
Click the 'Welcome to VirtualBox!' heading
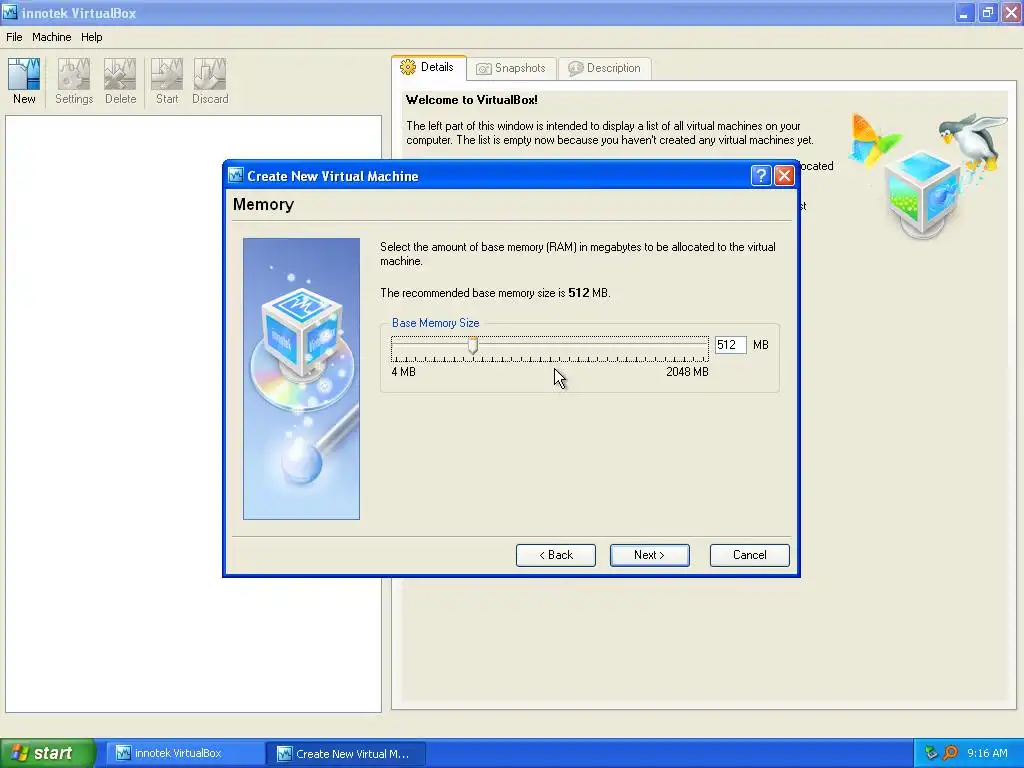click(x=472, y=100)
